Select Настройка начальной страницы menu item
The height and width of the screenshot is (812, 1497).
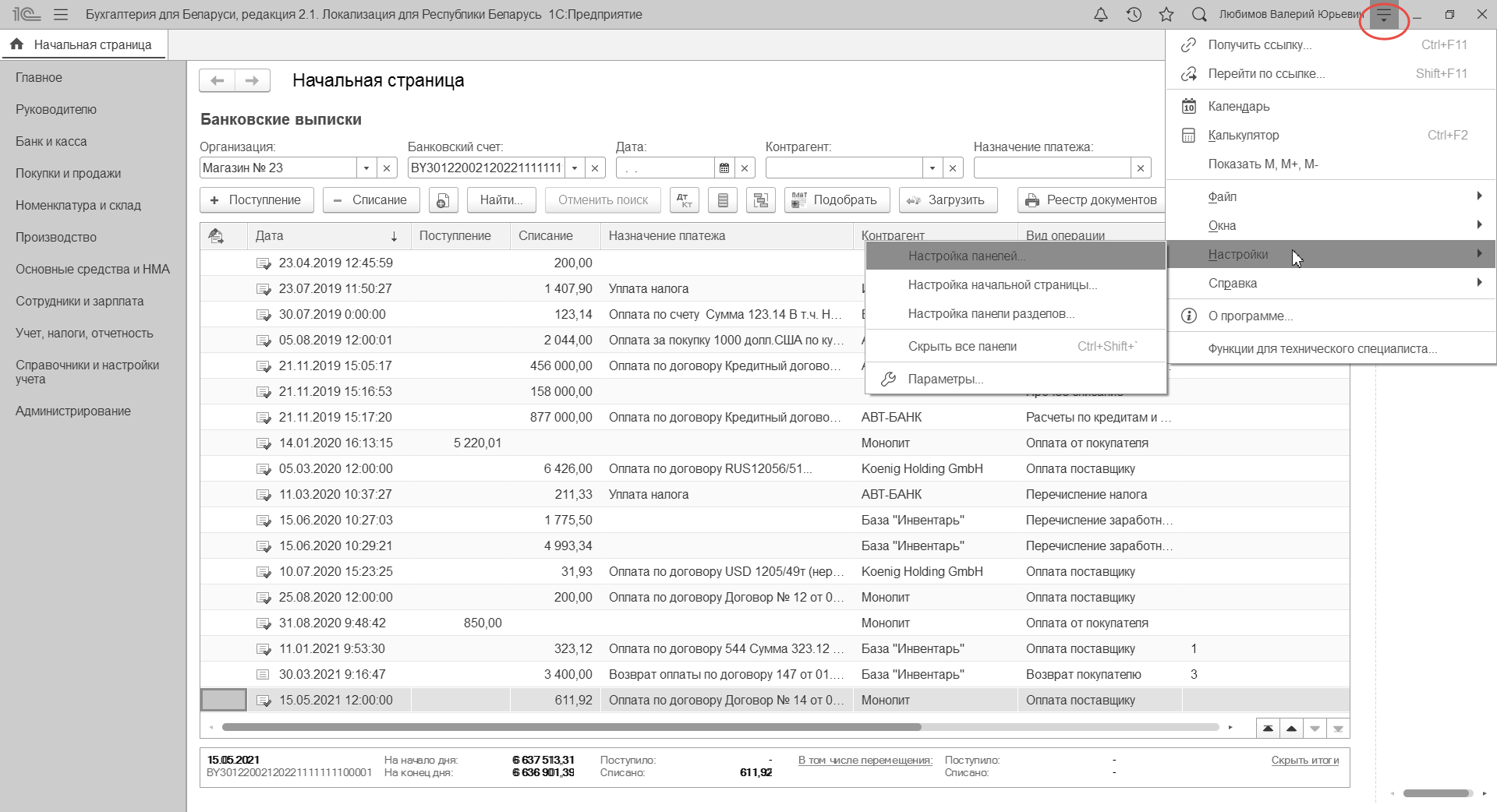point(1002,285)
